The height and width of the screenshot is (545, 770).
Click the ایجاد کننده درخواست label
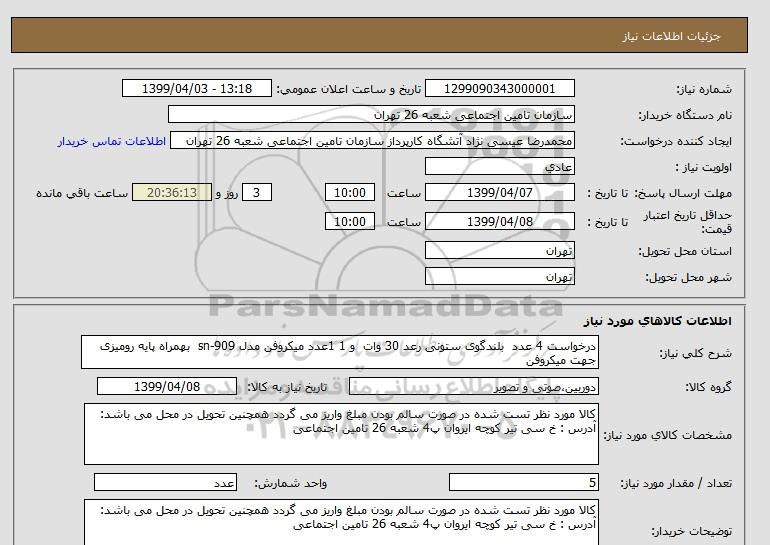(x=676, y=141)
